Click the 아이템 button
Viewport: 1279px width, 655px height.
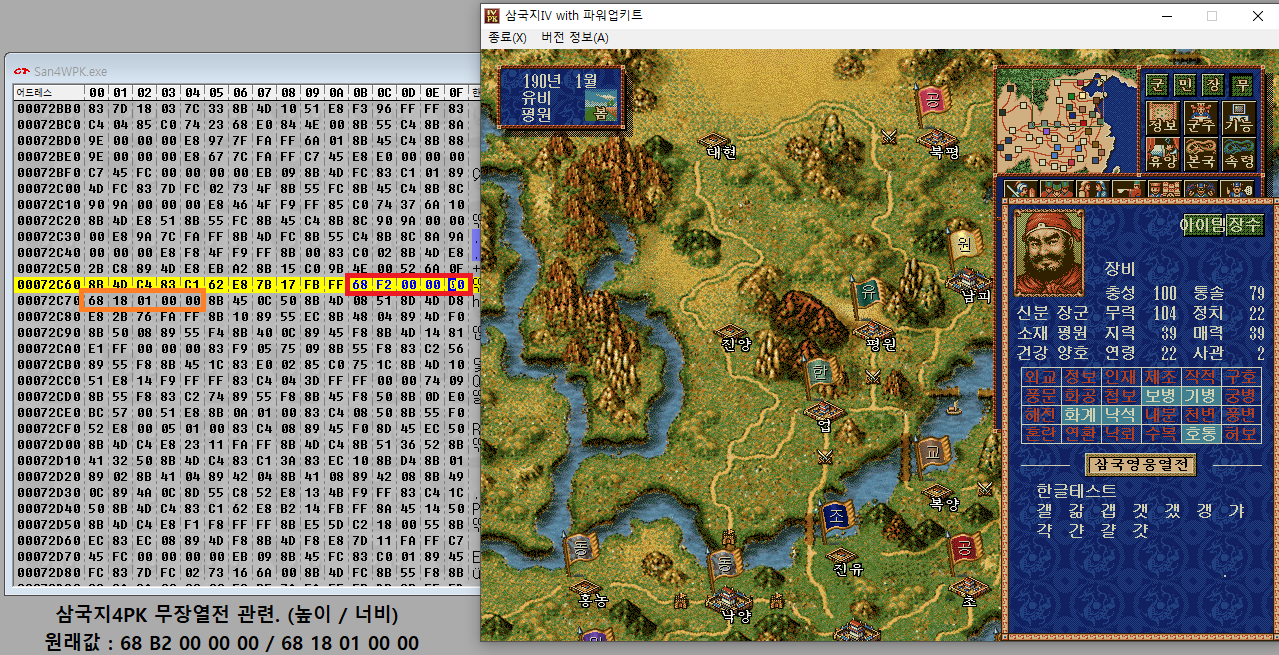tap(1203, 227)
